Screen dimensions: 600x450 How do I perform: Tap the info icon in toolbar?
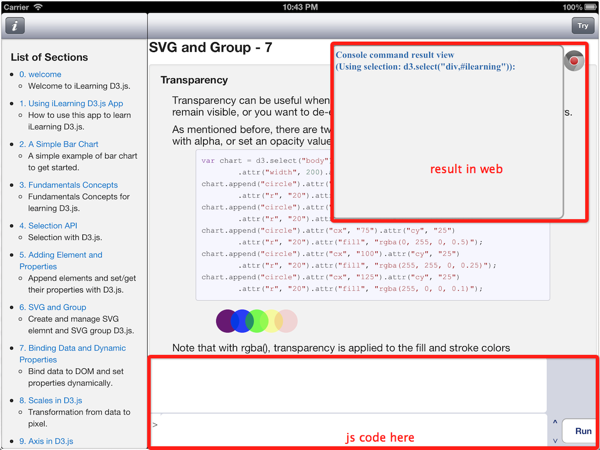click(x=15, y=26)
